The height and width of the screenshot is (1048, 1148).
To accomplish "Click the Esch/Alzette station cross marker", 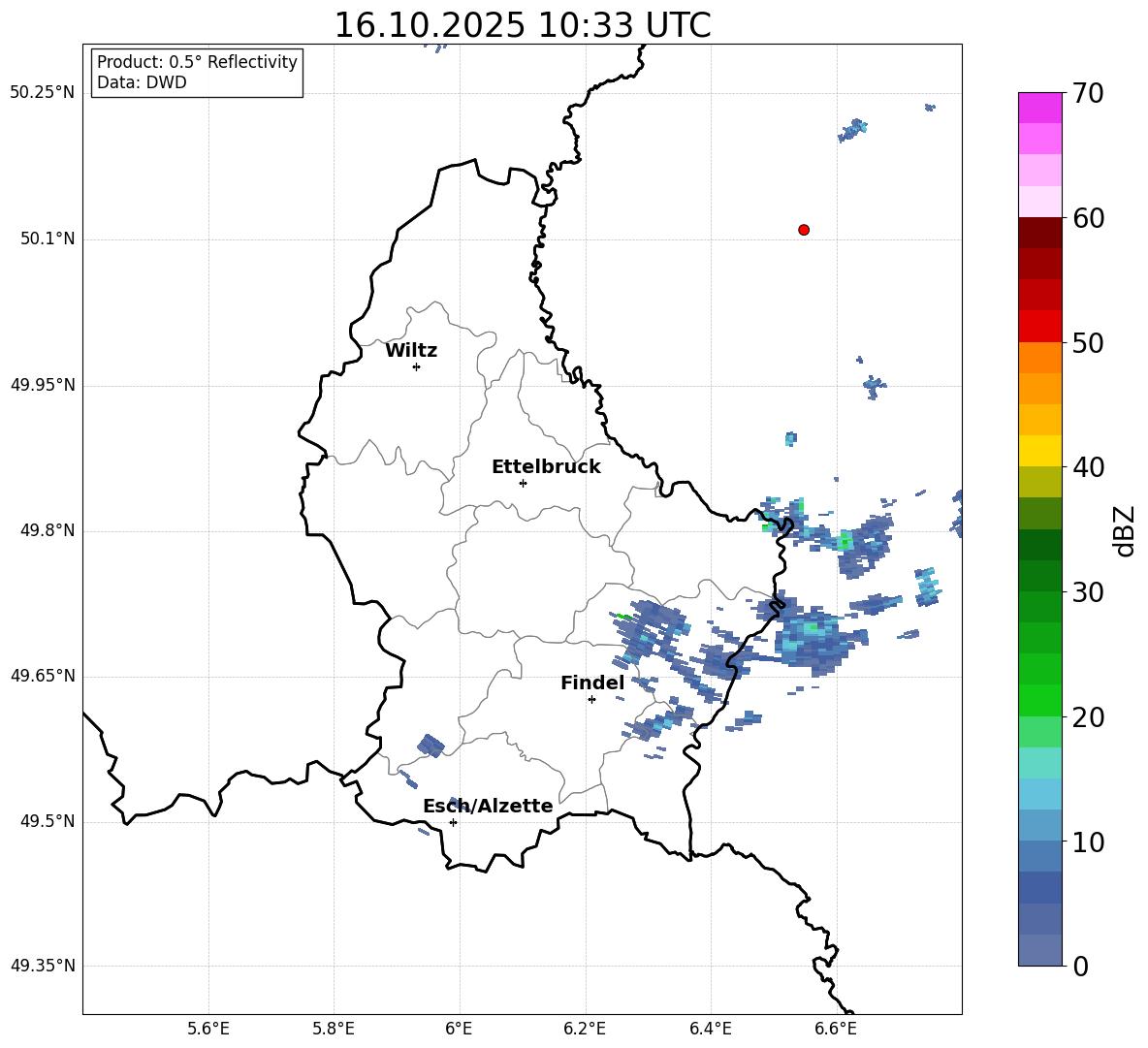I will point(453,822).
